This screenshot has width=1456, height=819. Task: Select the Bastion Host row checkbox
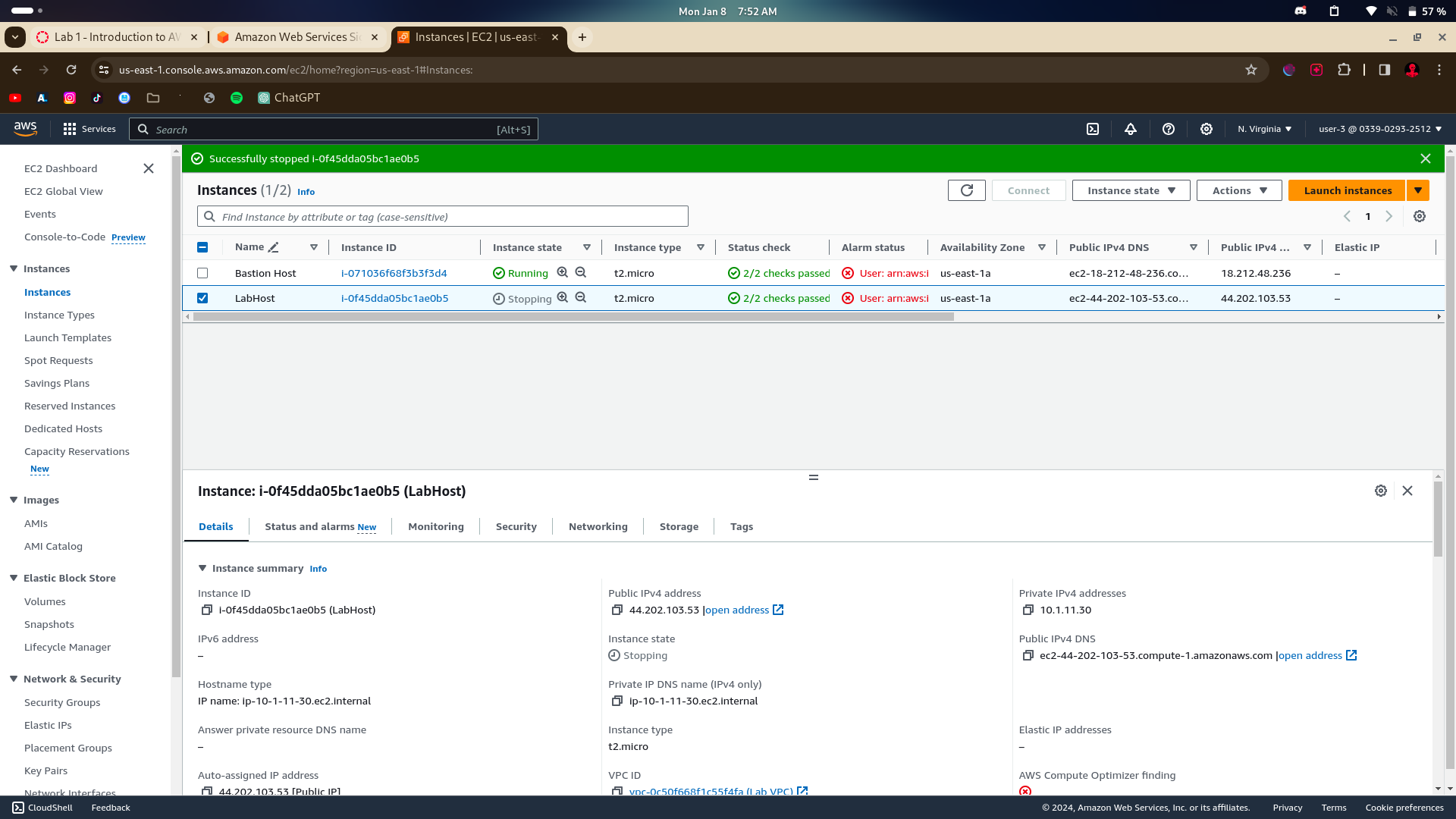coord(202,273)
